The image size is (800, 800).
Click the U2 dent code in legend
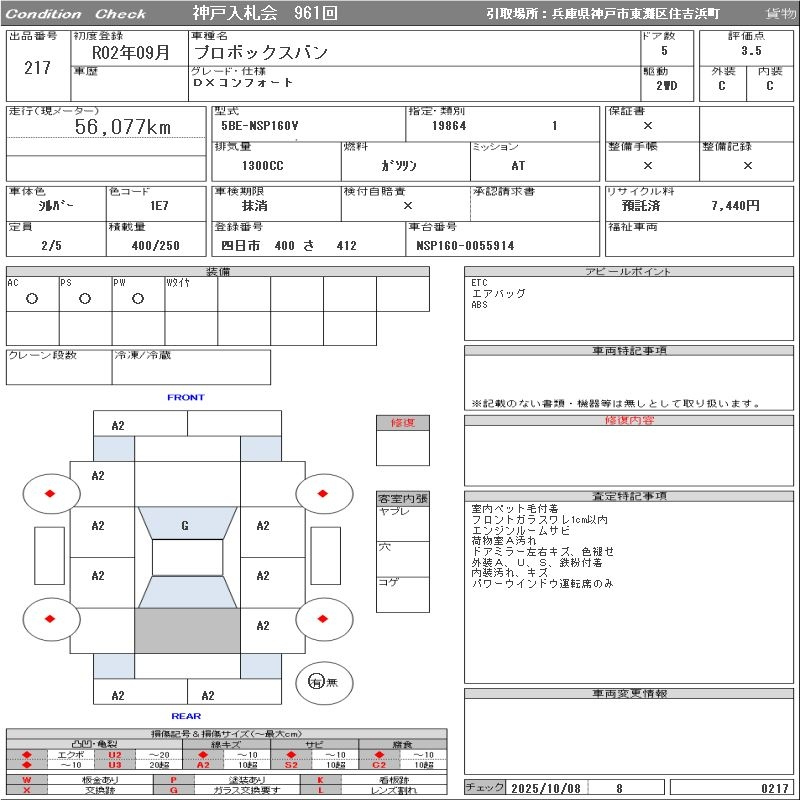114,754
